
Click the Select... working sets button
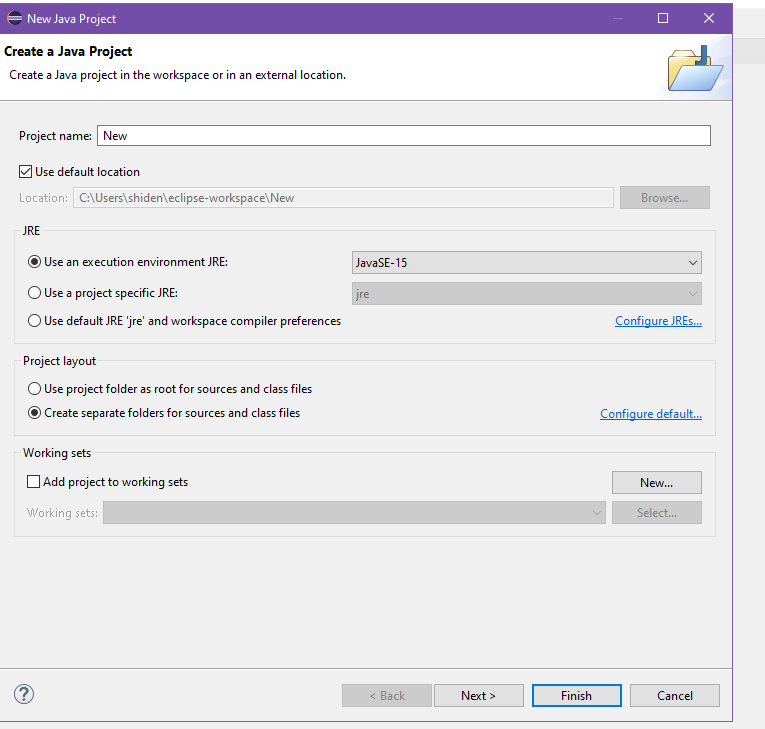657,513
